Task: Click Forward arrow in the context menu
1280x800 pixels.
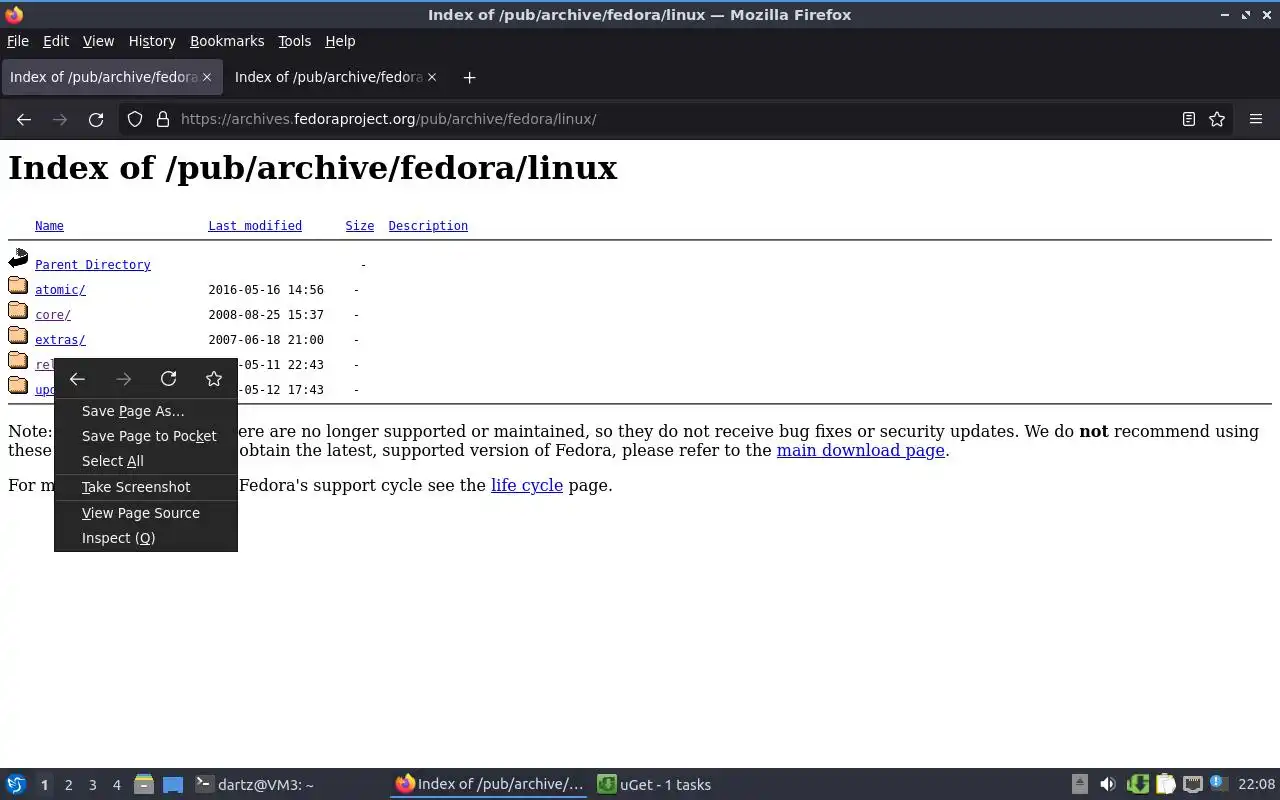Action: coord(123,379)
